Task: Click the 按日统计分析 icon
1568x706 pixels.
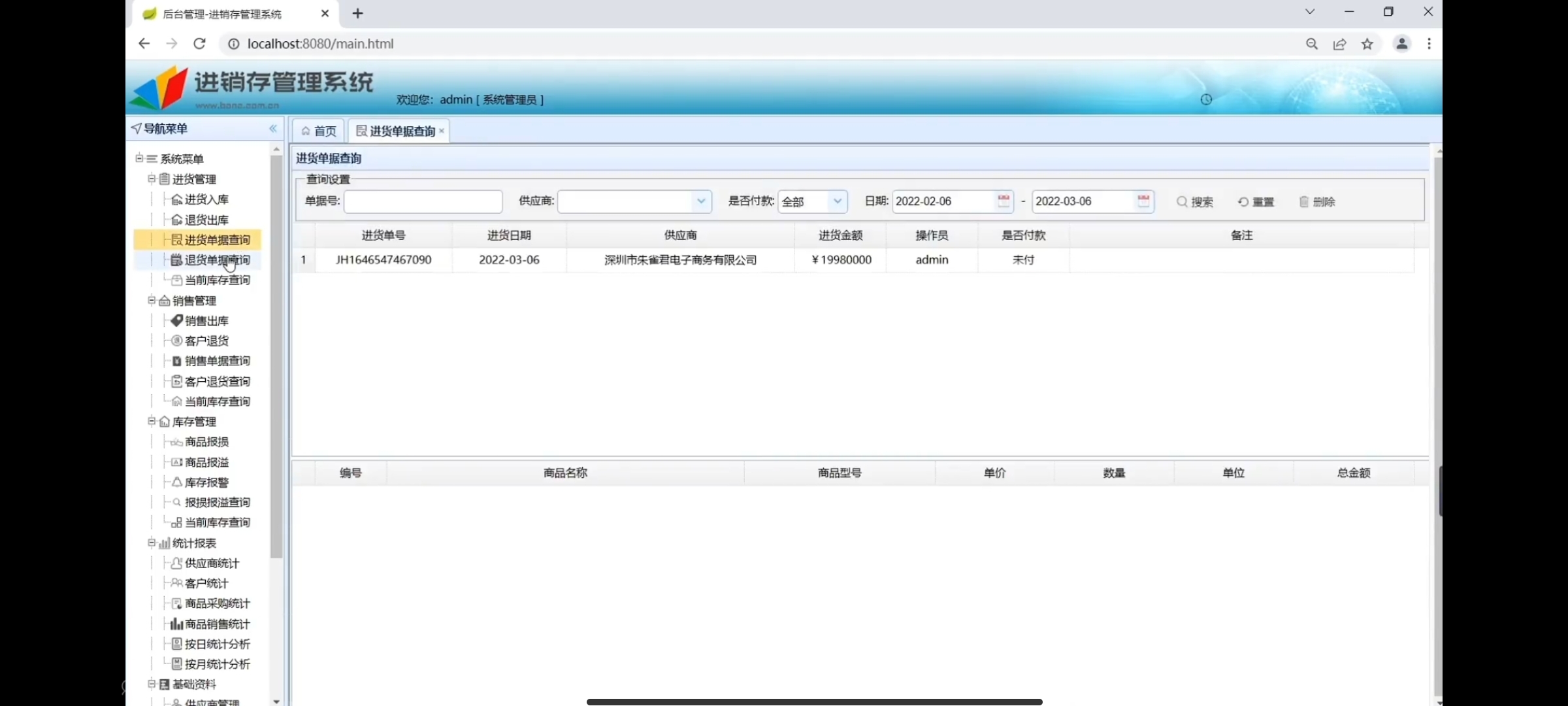Action: click(x=176, y=644)
